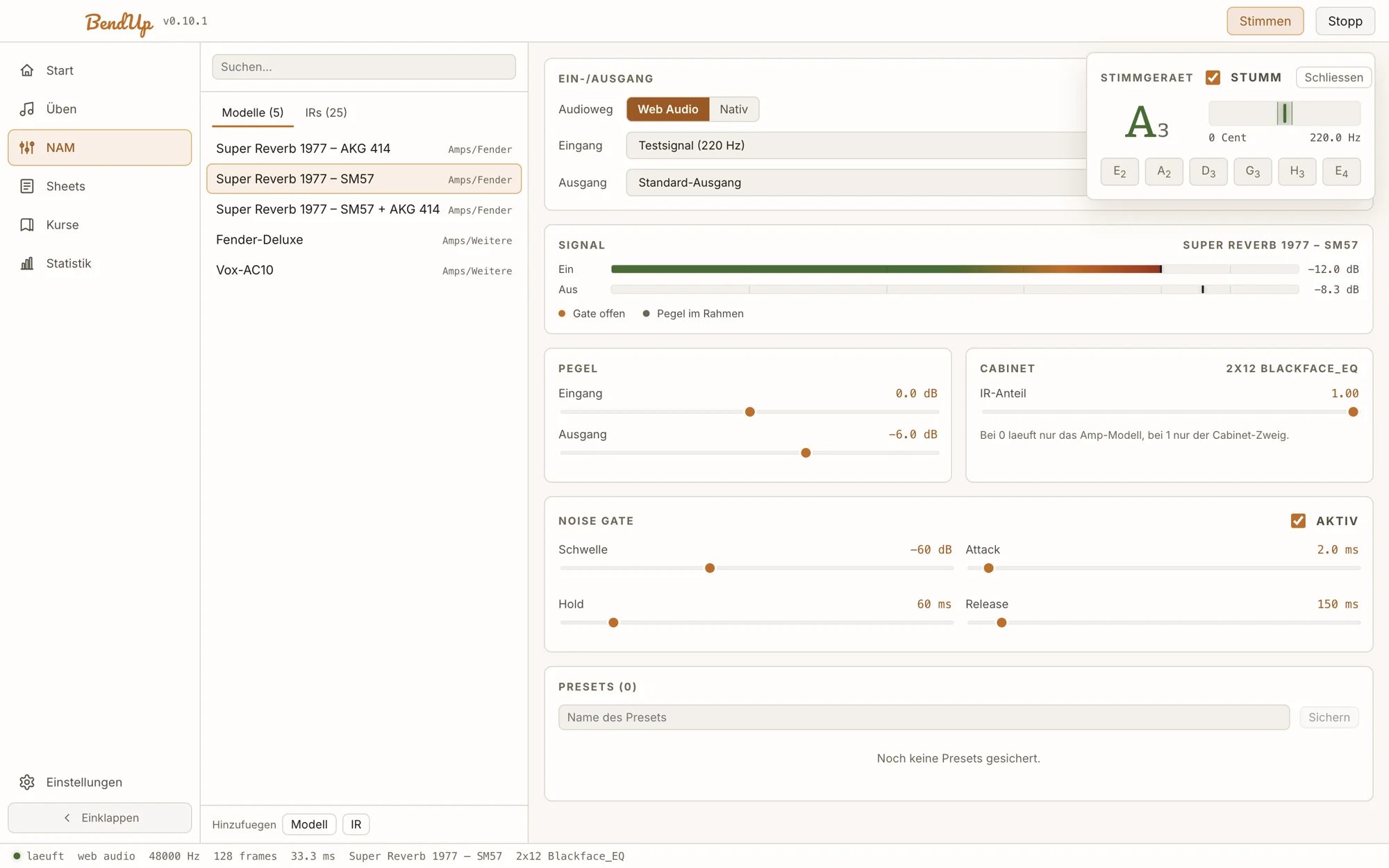Click the Sheets document icon
1389x868 pixels.
(27, 186)
